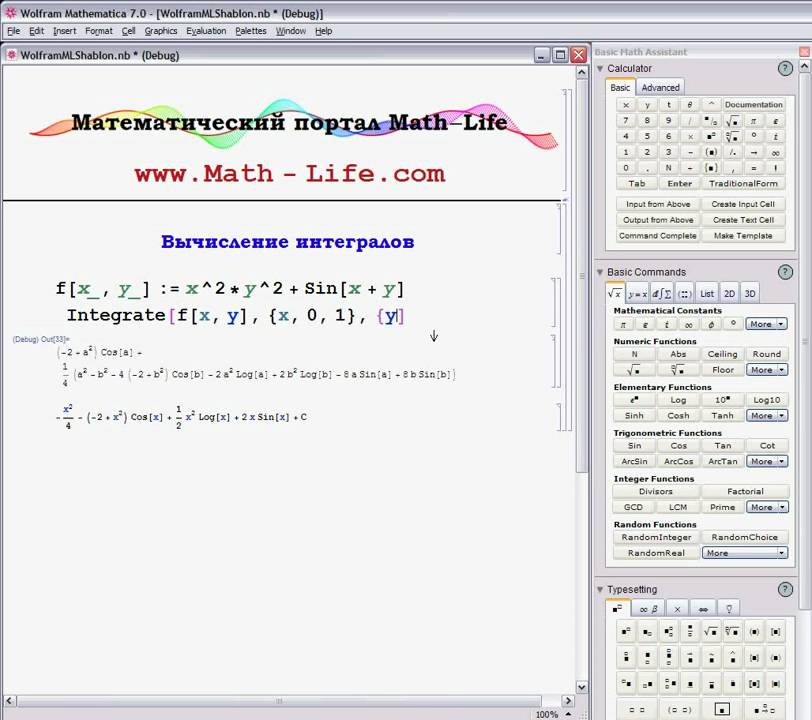
Task: Click the arrow rule key in Calculator
Action: (x=753, y=152)
